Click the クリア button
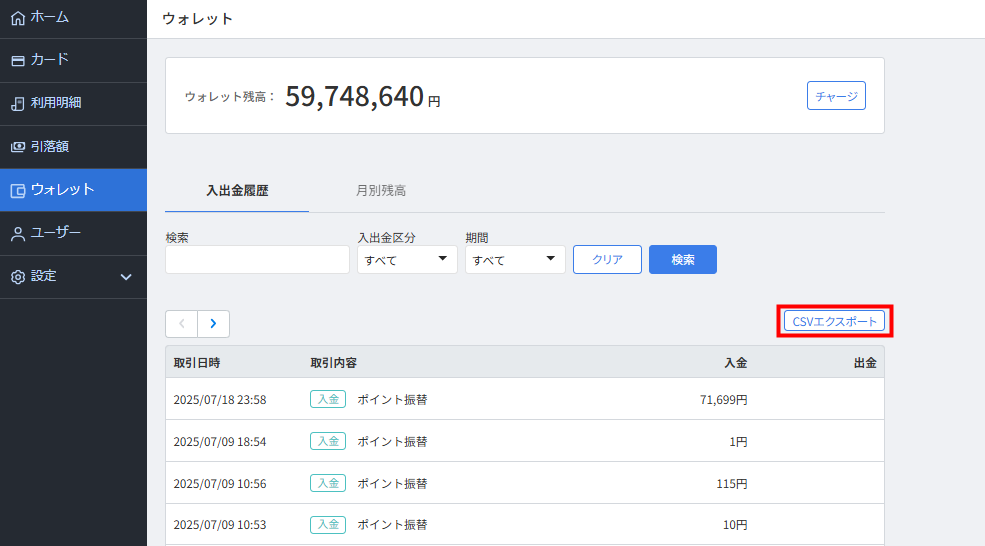The width and height of the screenshot is (985, 546). coord(607,259)
